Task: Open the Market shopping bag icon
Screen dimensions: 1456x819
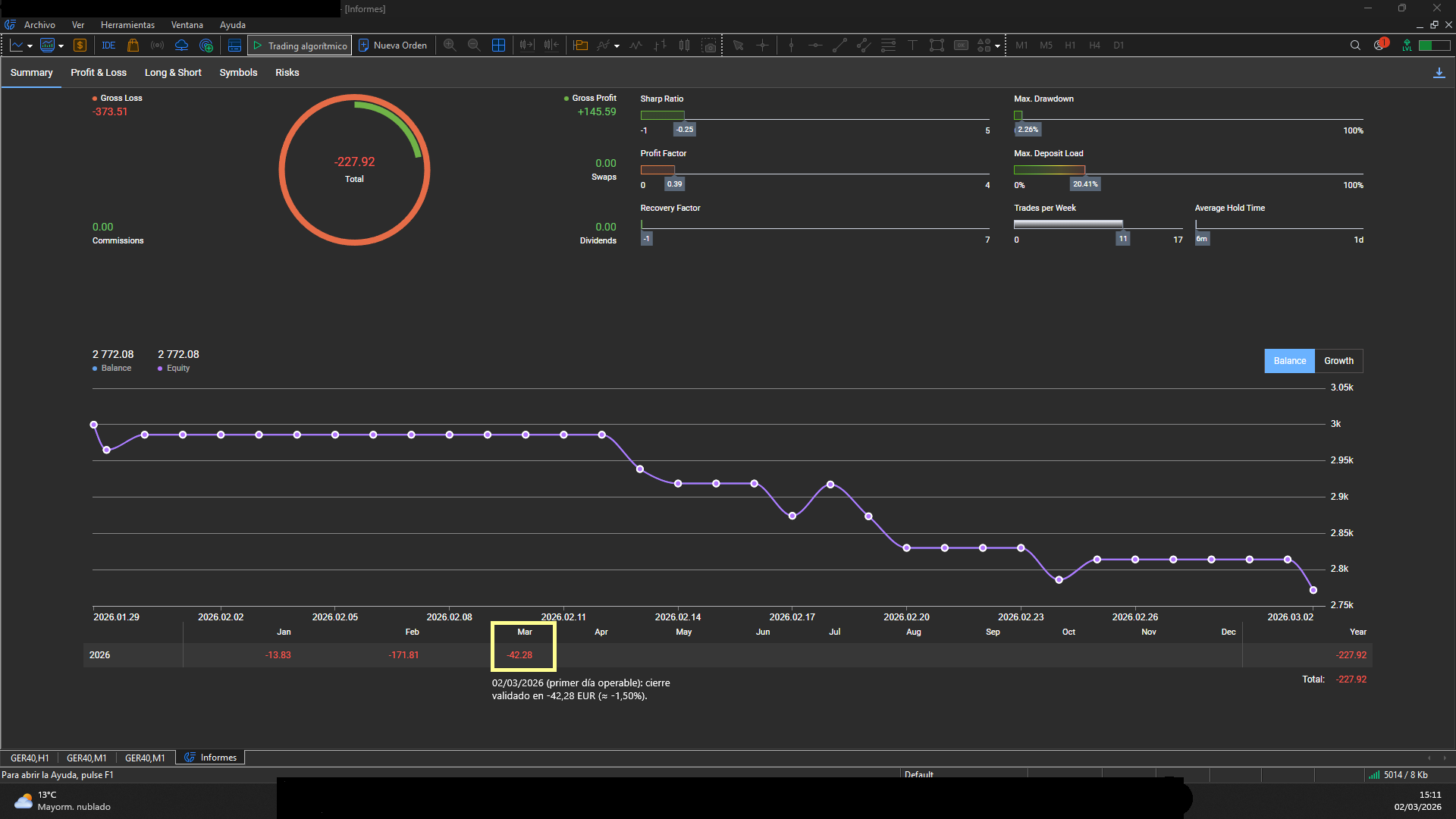Action: [133, 45]
